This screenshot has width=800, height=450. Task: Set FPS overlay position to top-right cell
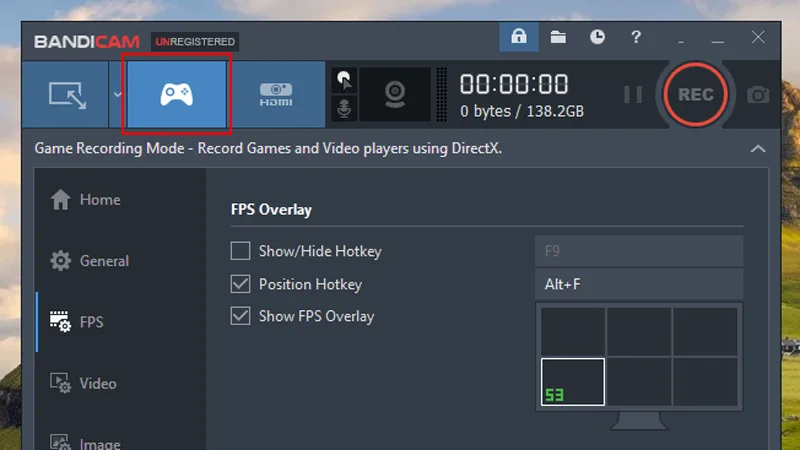[705, 332]
